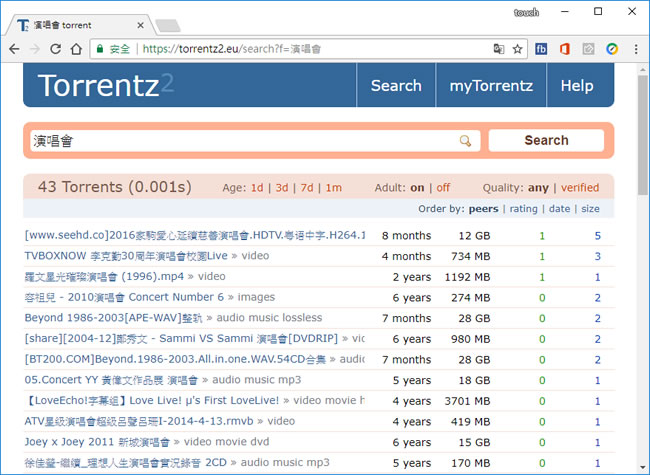The height and width of the screenshot is (475, 650).
Task: Sort results by size
Action: pyautogui.click(x=590, y=209)
